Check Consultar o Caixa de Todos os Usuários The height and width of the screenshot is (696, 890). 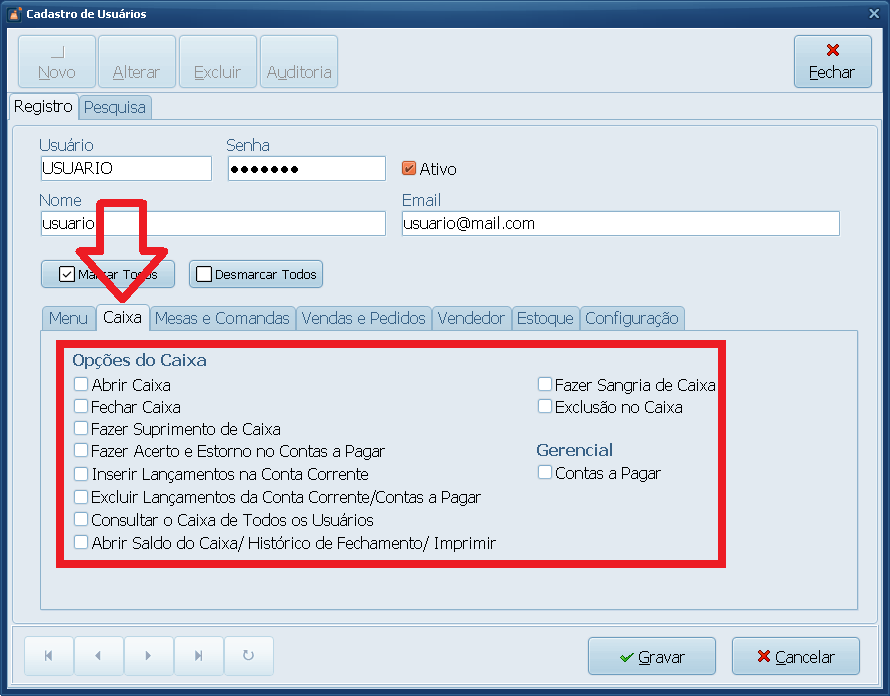click(x=81, y=520)
